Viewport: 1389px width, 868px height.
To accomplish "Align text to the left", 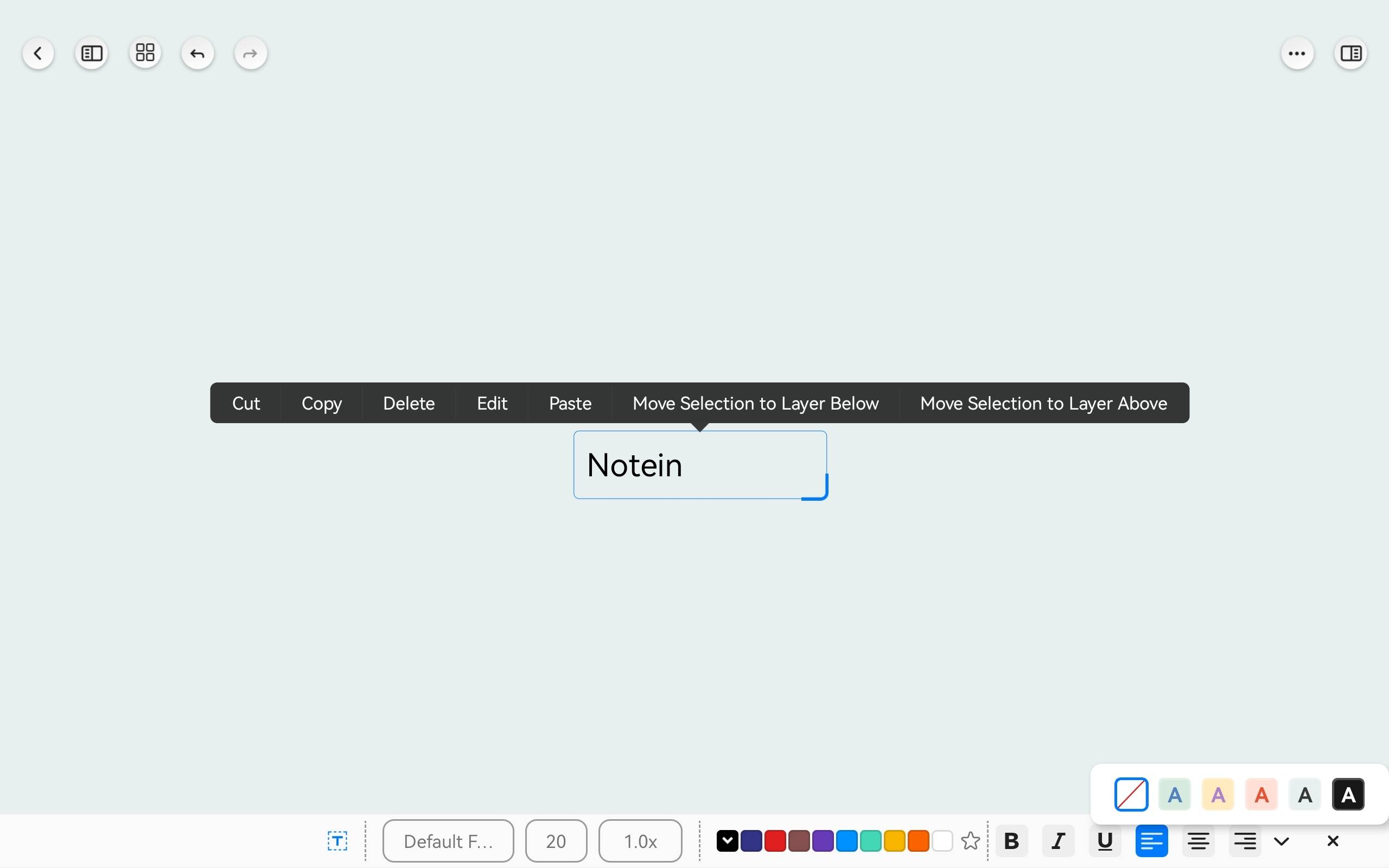I will click(x=1151, y=841).
